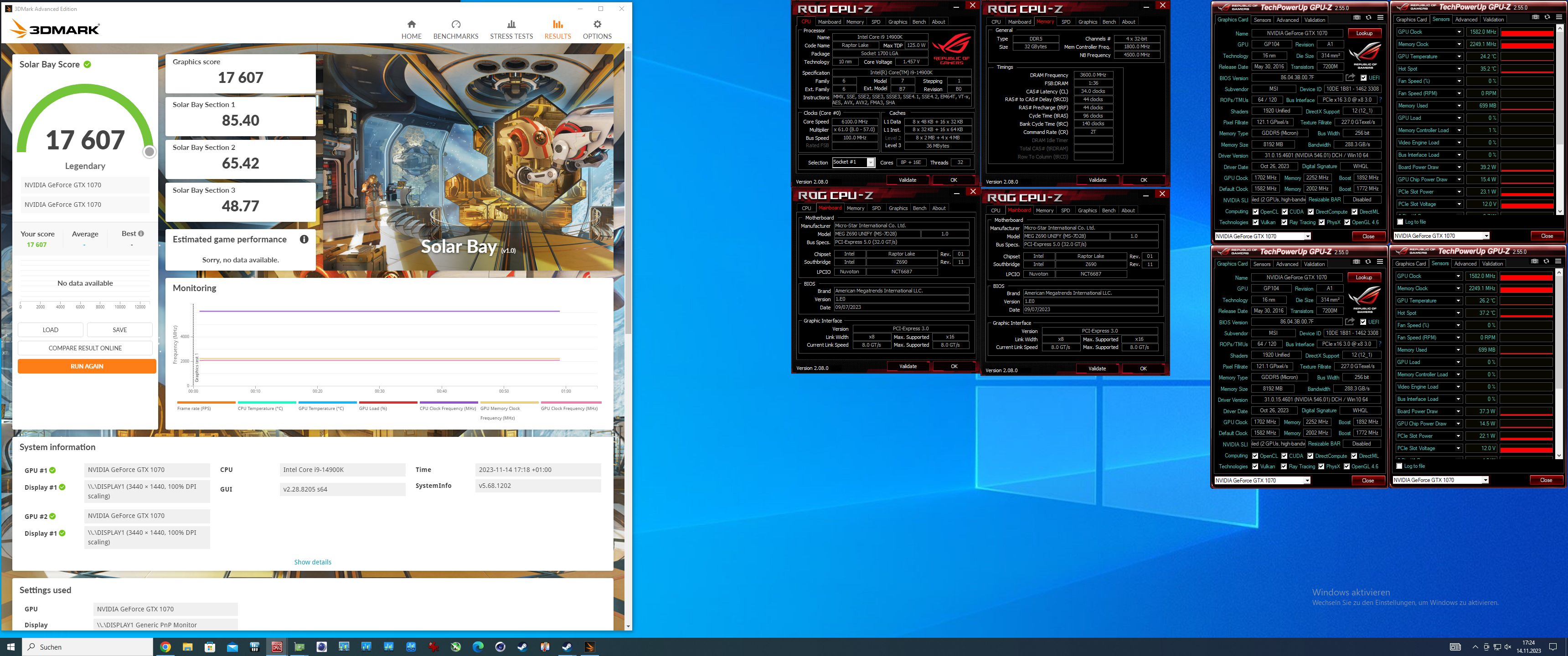Open the hamburger menu in GPU-Z 24.2 °C Sensors window
The width and height of the screenshot is (1568, 656).
[1558, 17]
